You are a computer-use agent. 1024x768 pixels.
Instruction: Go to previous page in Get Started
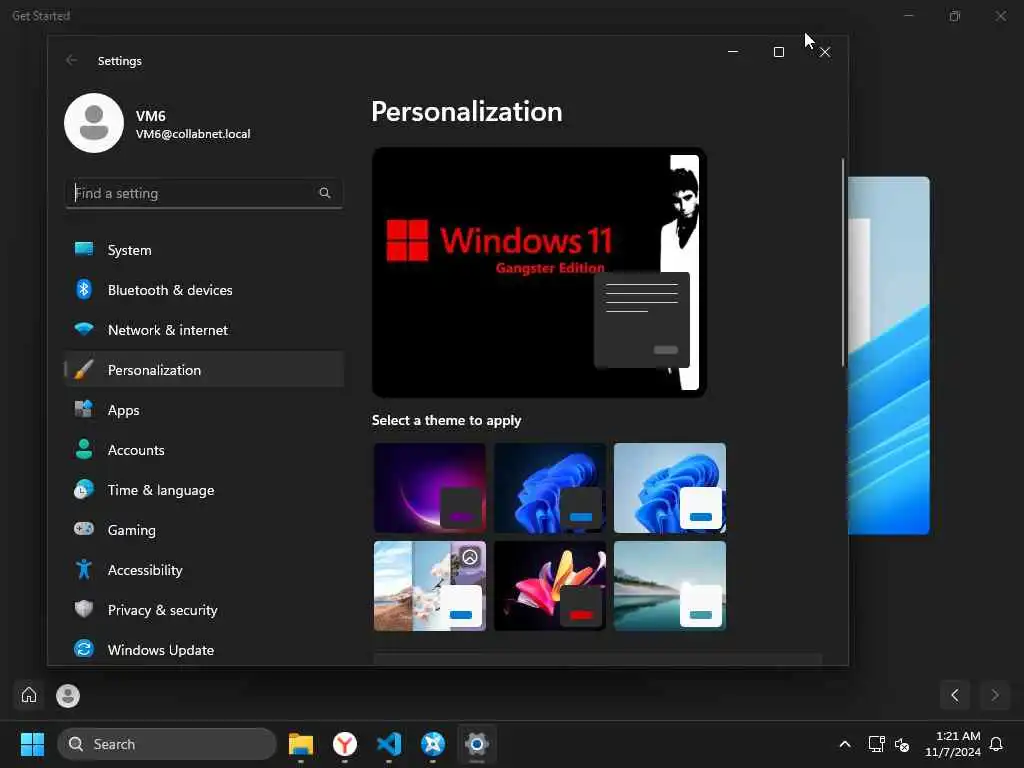click(x=955, y=695)
